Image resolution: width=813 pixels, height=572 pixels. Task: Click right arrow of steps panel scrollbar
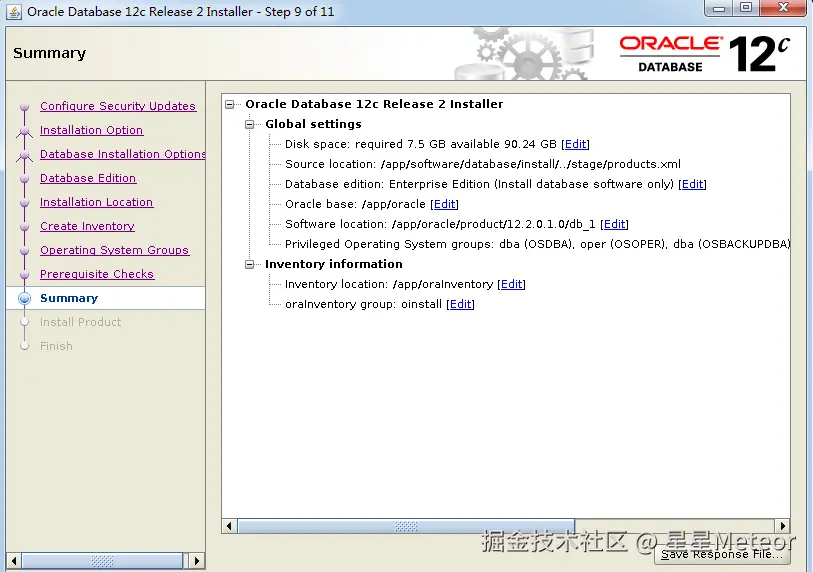point(196,561)
